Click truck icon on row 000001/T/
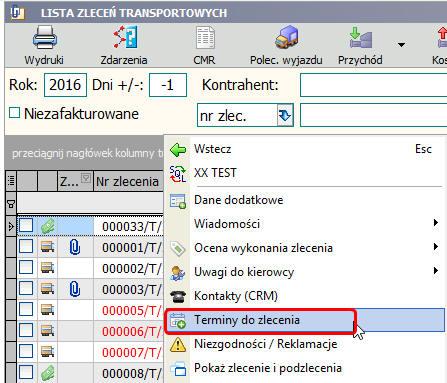The width and height of the screenshot is (447, 383). coord(48,247)
